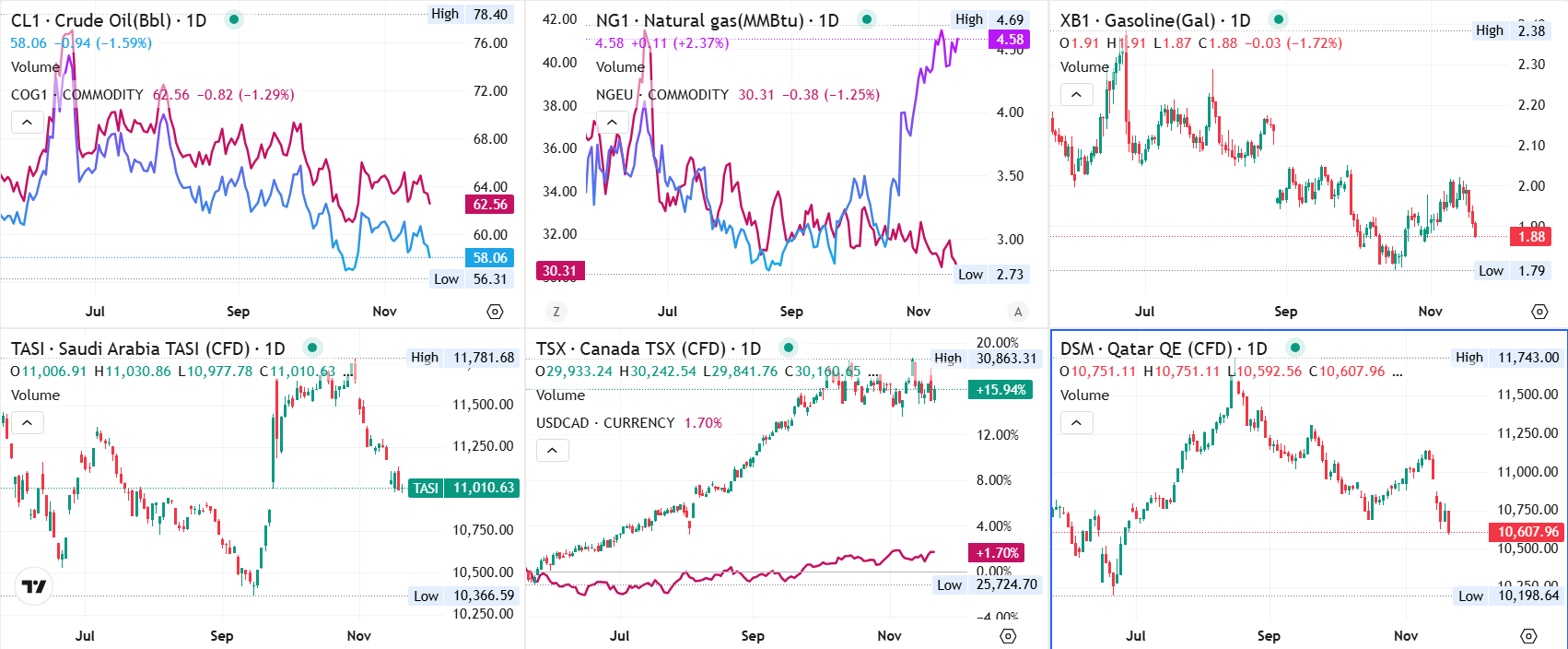Screen dimensions: 1568x649
Task: Click the 10,607.96 price label on Qatar scale
Action: (x=1527, y=532)
